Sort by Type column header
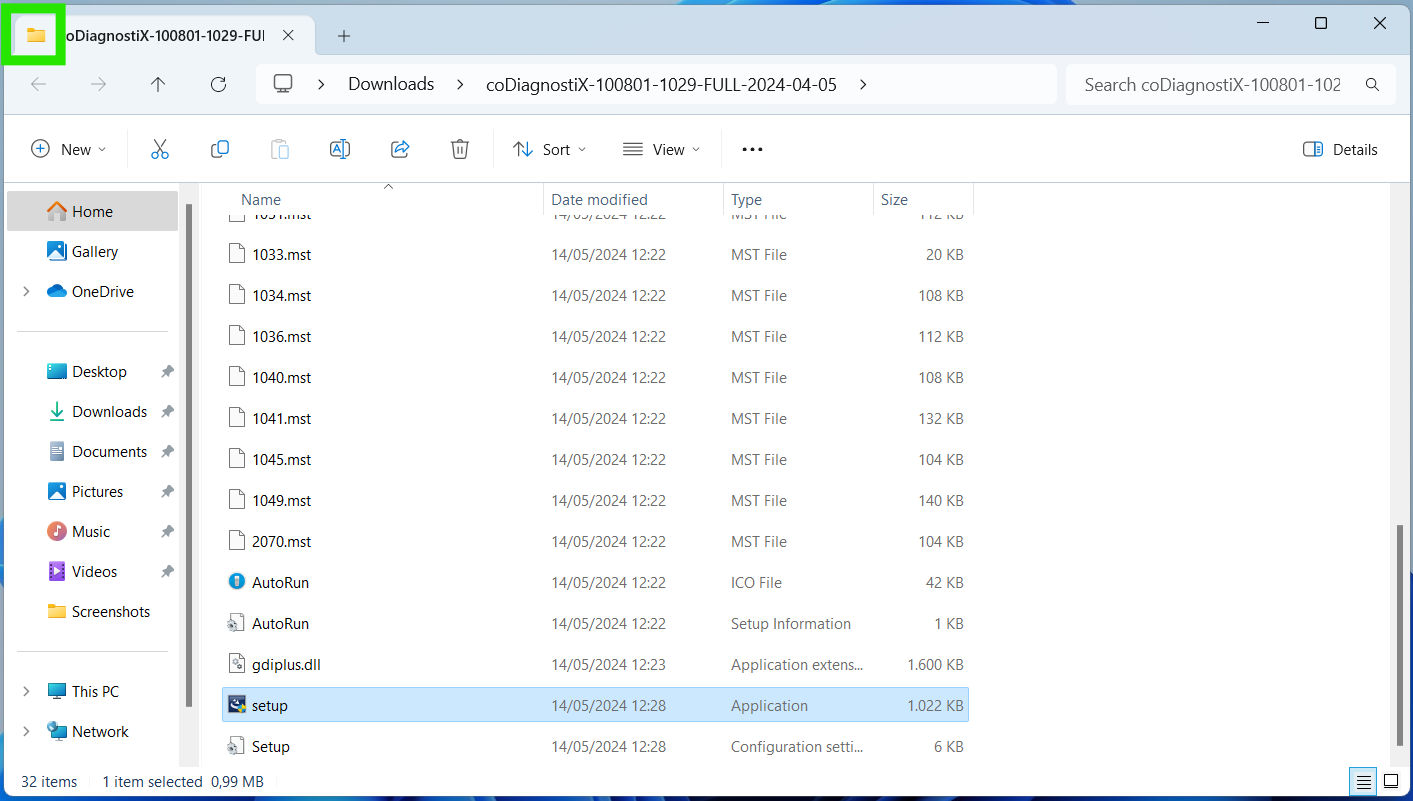Viewport: 1413px width, 801px height. 746,199
